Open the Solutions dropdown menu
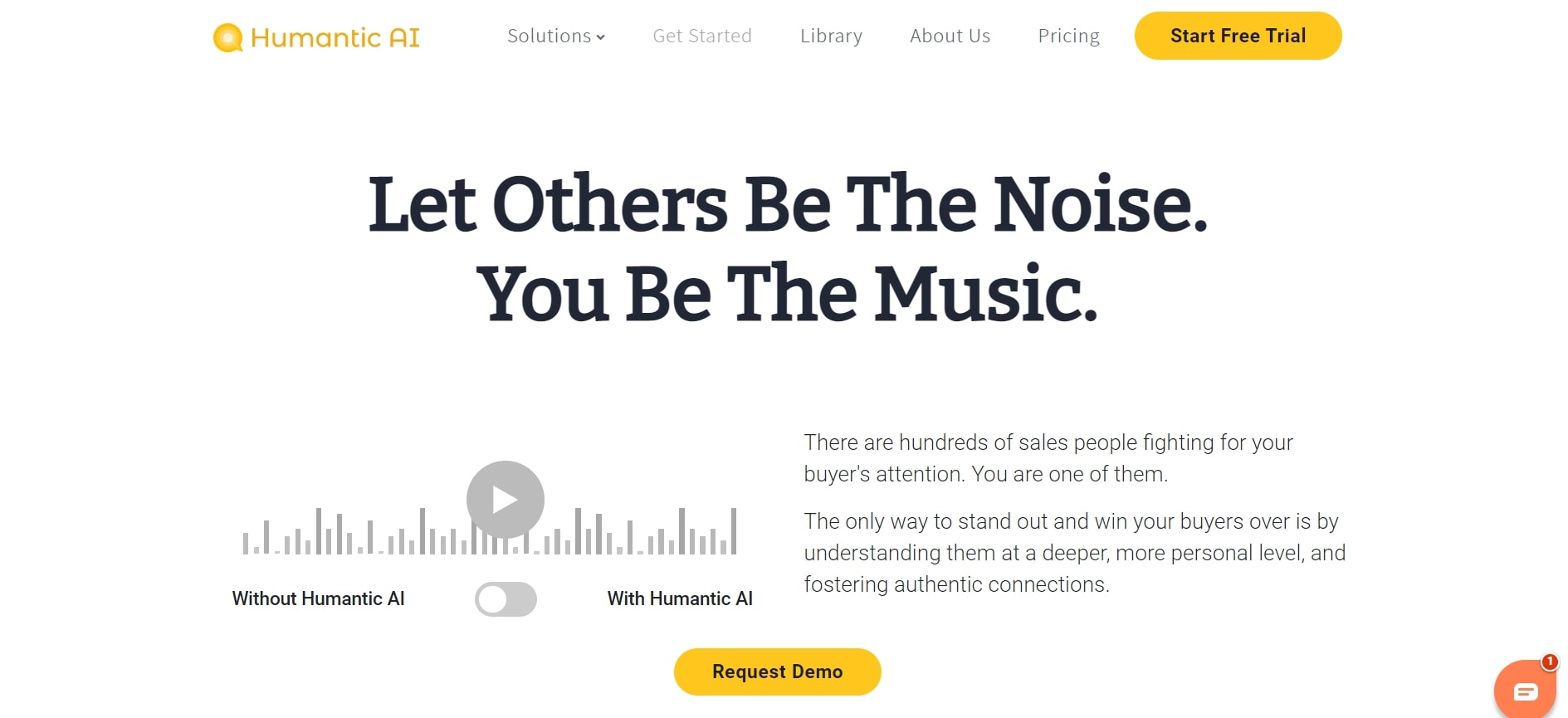This screenshot has width=1568, height=718. pyautogui.click(x=549, y=37)
